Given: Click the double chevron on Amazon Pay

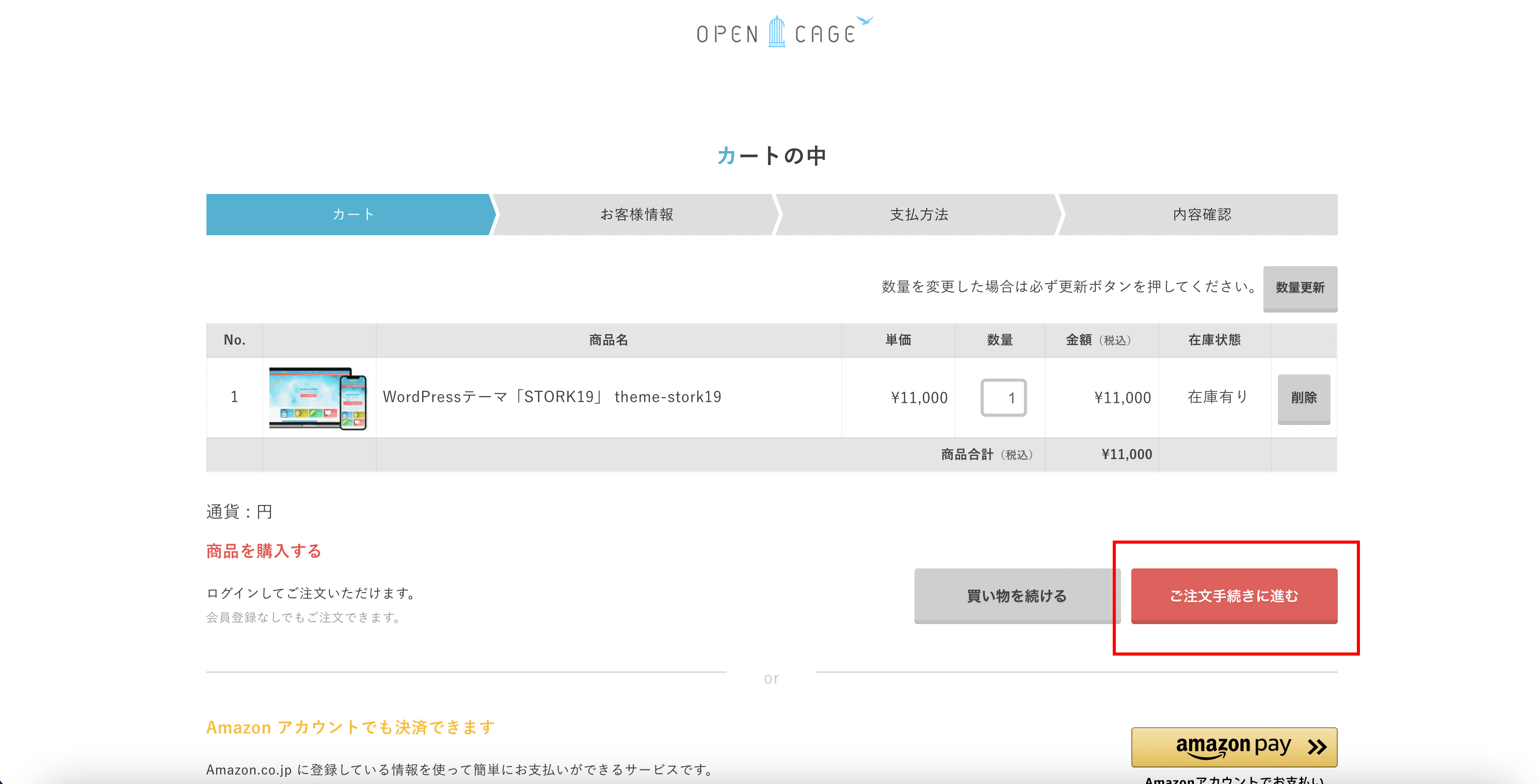Looking at the screenshot, I should click(1317, 746).
